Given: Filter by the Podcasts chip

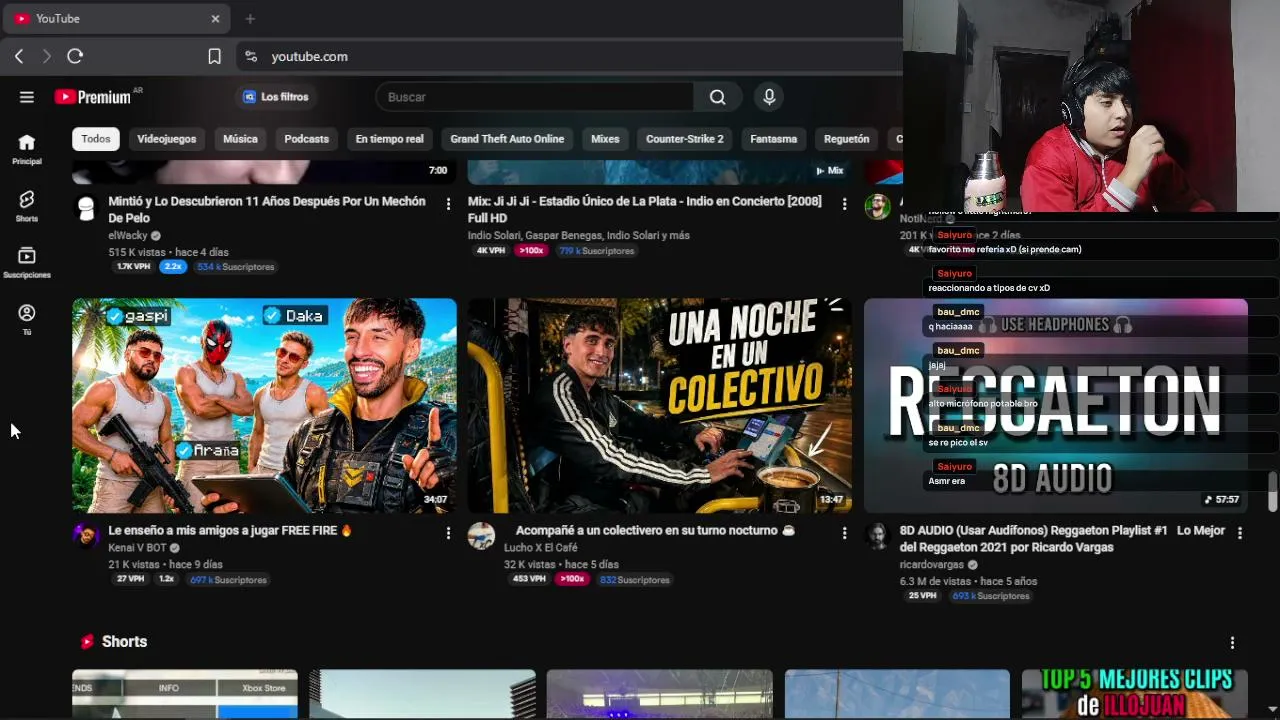Looking at the screenshot, I should point(306,139).
